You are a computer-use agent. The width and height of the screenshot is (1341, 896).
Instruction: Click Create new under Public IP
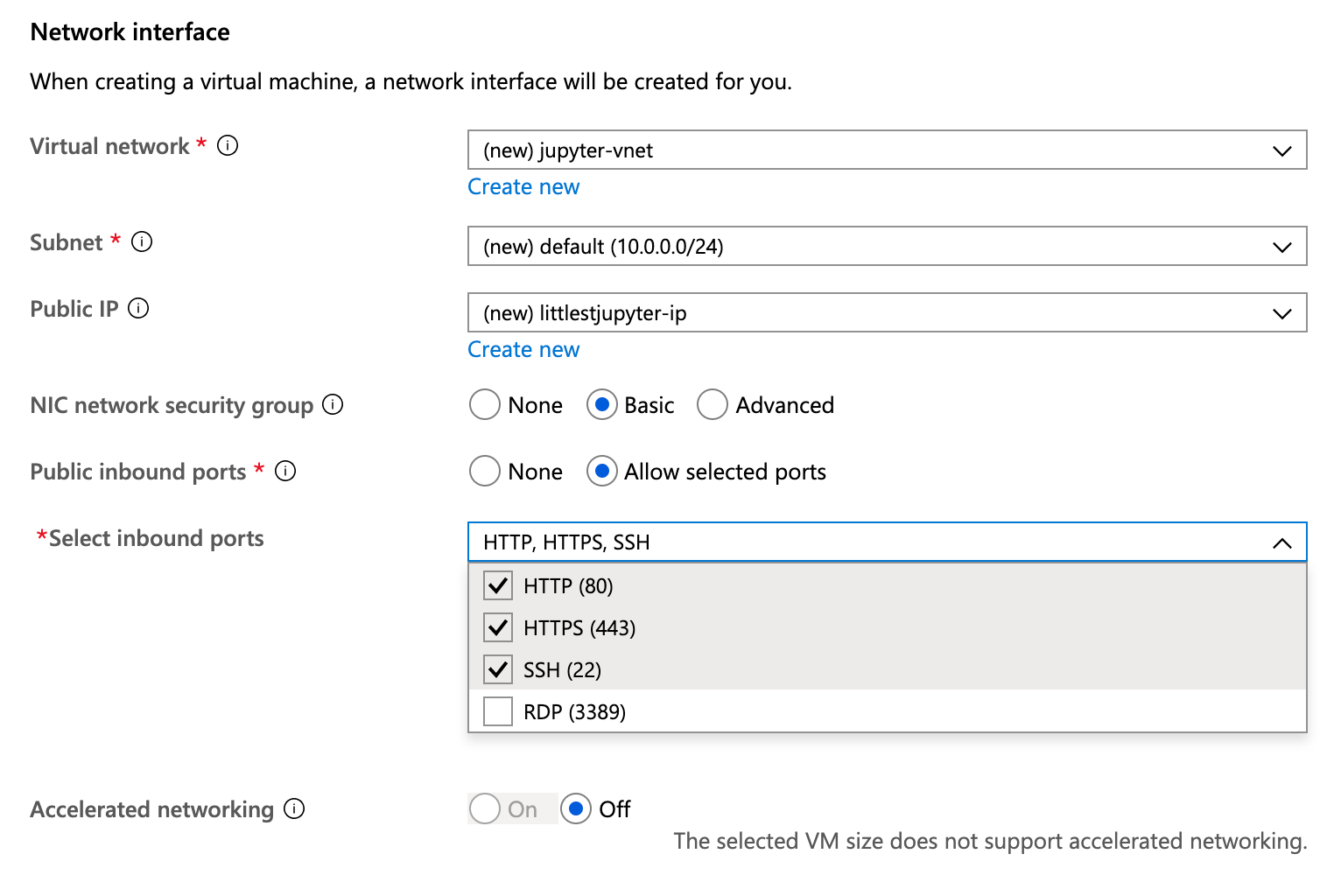(x=523, y=349)
